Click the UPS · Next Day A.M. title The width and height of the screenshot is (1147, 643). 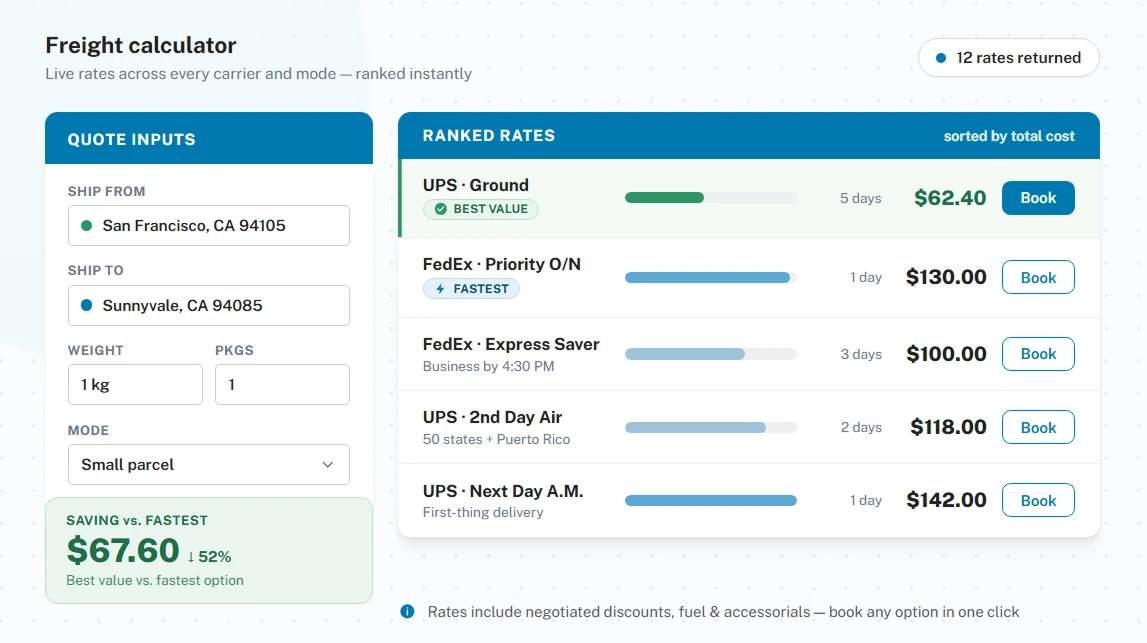click(x=503, y=491)
